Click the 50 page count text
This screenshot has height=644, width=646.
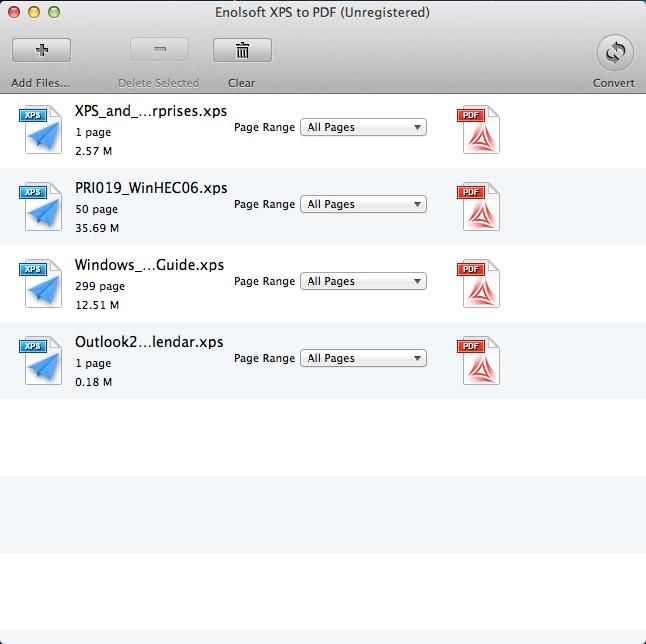point(96,209)
